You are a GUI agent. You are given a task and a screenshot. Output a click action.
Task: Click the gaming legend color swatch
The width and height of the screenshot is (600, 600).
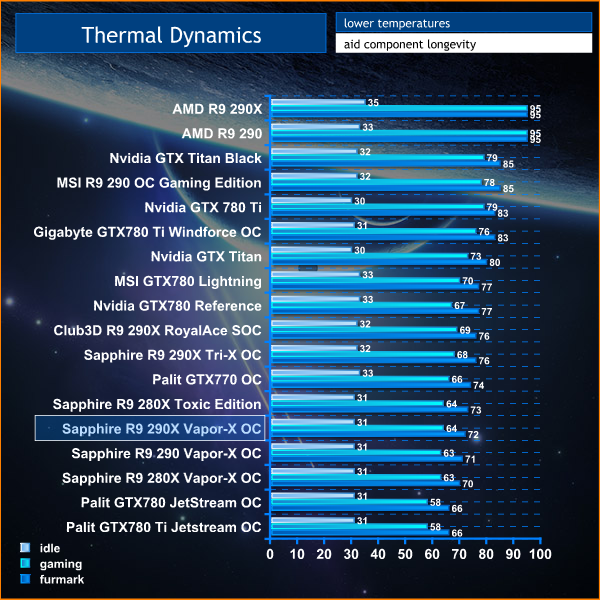click(25, 563)
